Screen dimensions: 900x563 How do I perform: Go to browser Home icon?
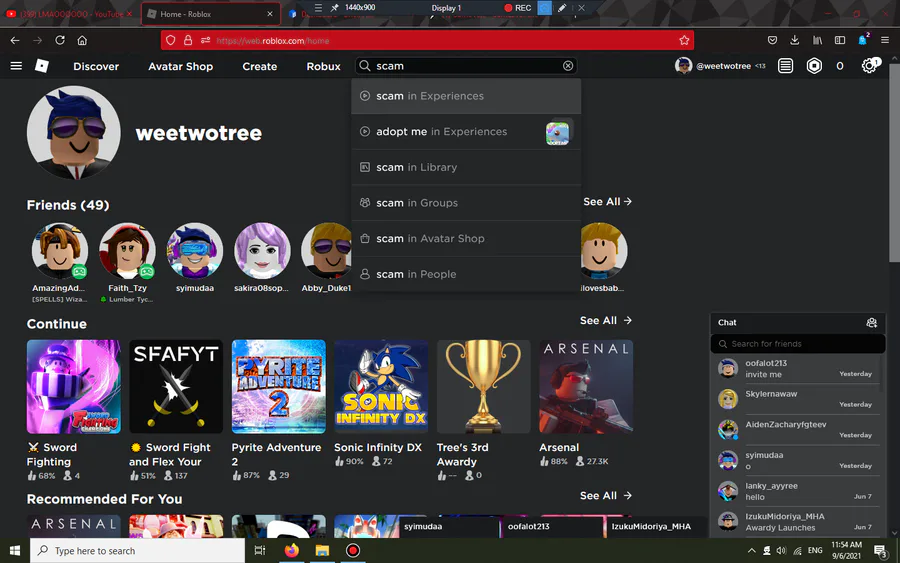(x=82, y=40)
